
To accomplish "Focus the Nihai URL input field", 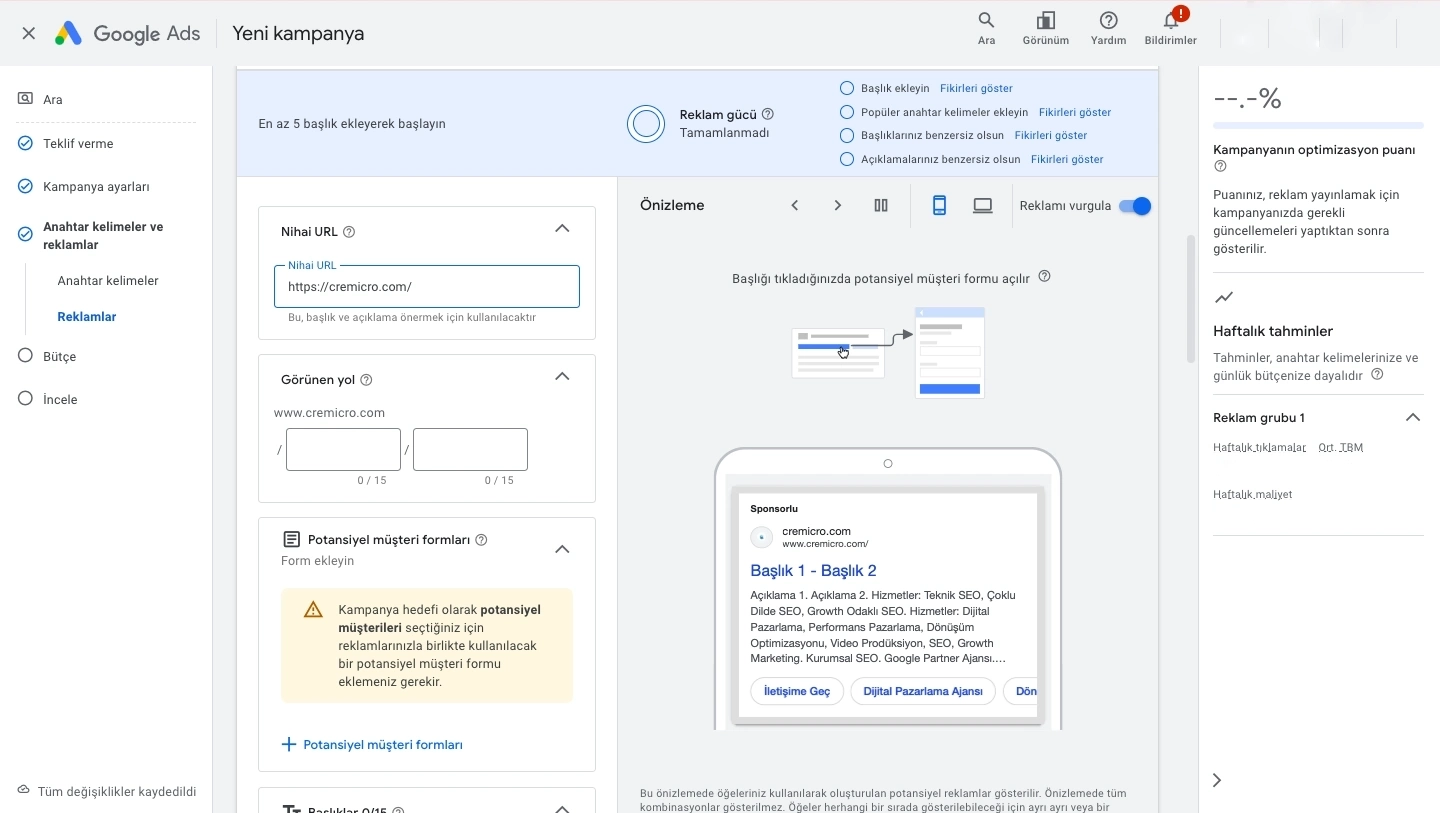I will (x=427, y=286).
